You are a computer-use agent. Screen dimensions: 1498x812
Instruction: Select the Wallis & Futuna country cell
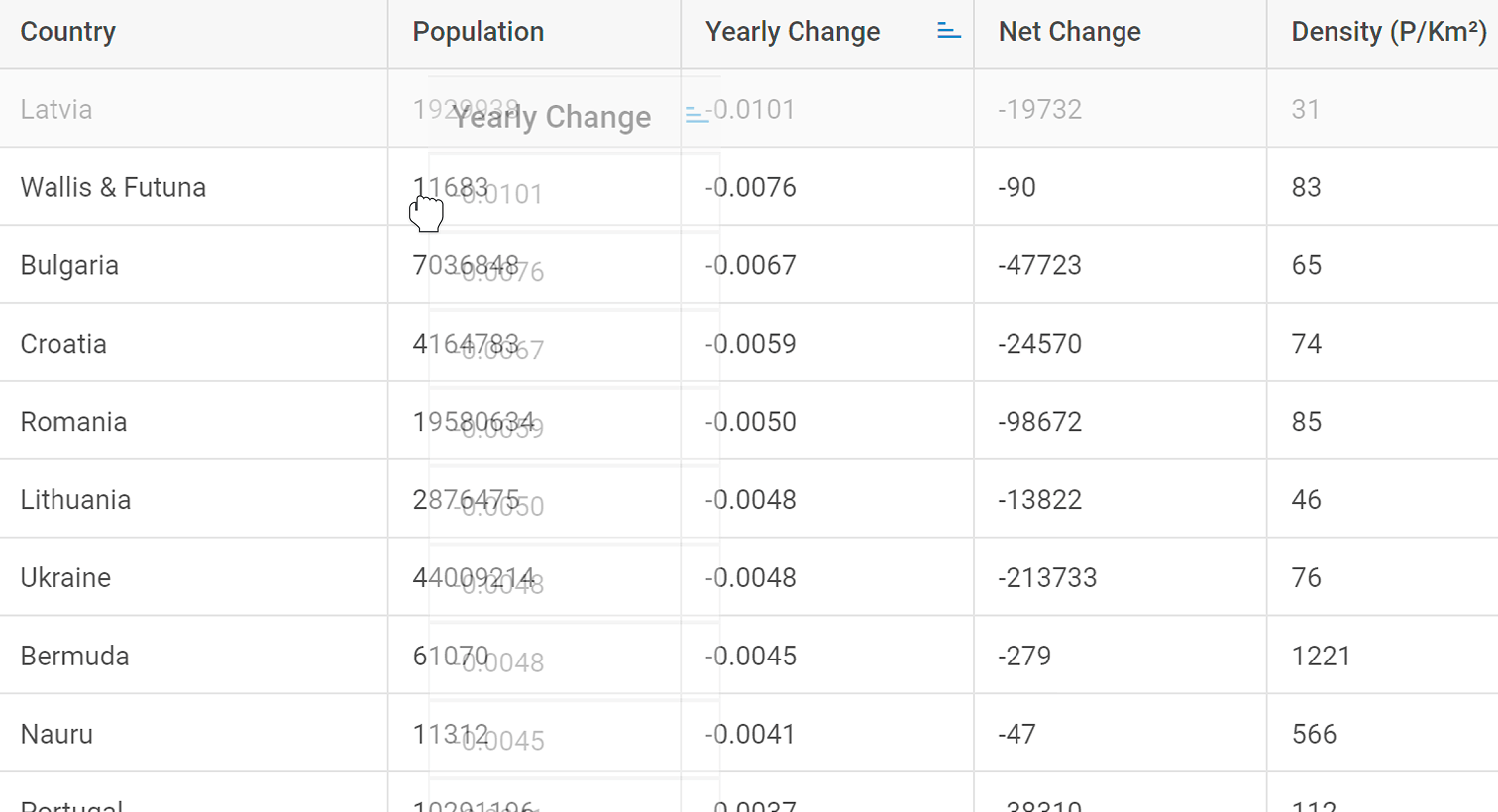pyautogui.click(x=193, y=187)
